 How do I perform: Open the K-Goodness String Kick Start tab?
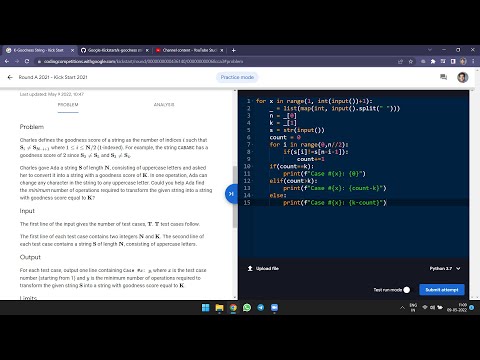tap(39, 50)
